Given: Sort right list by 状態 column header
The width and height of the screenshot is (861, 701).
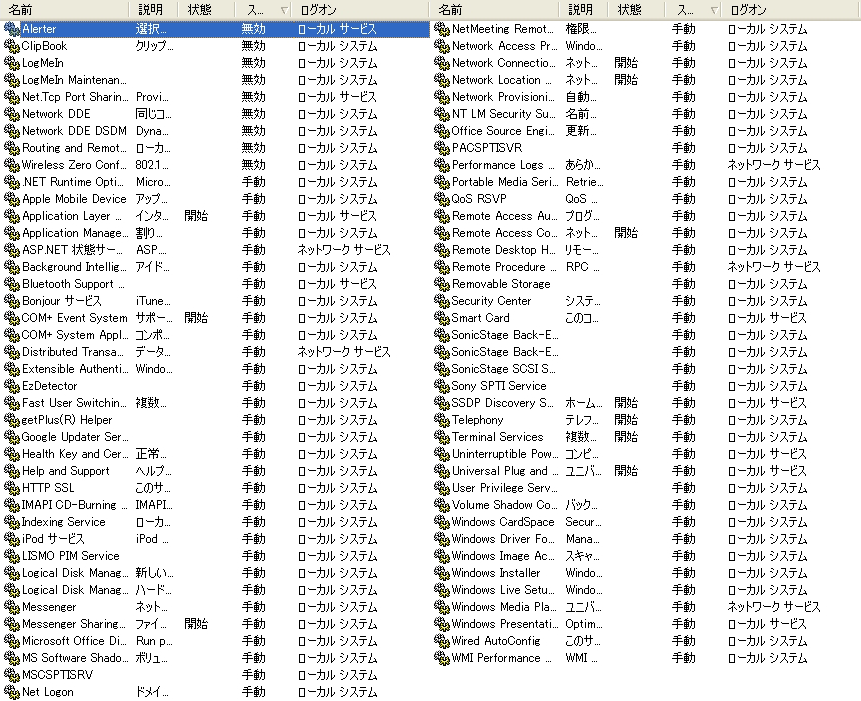Looking at the screenshot, I should point(636,10).
